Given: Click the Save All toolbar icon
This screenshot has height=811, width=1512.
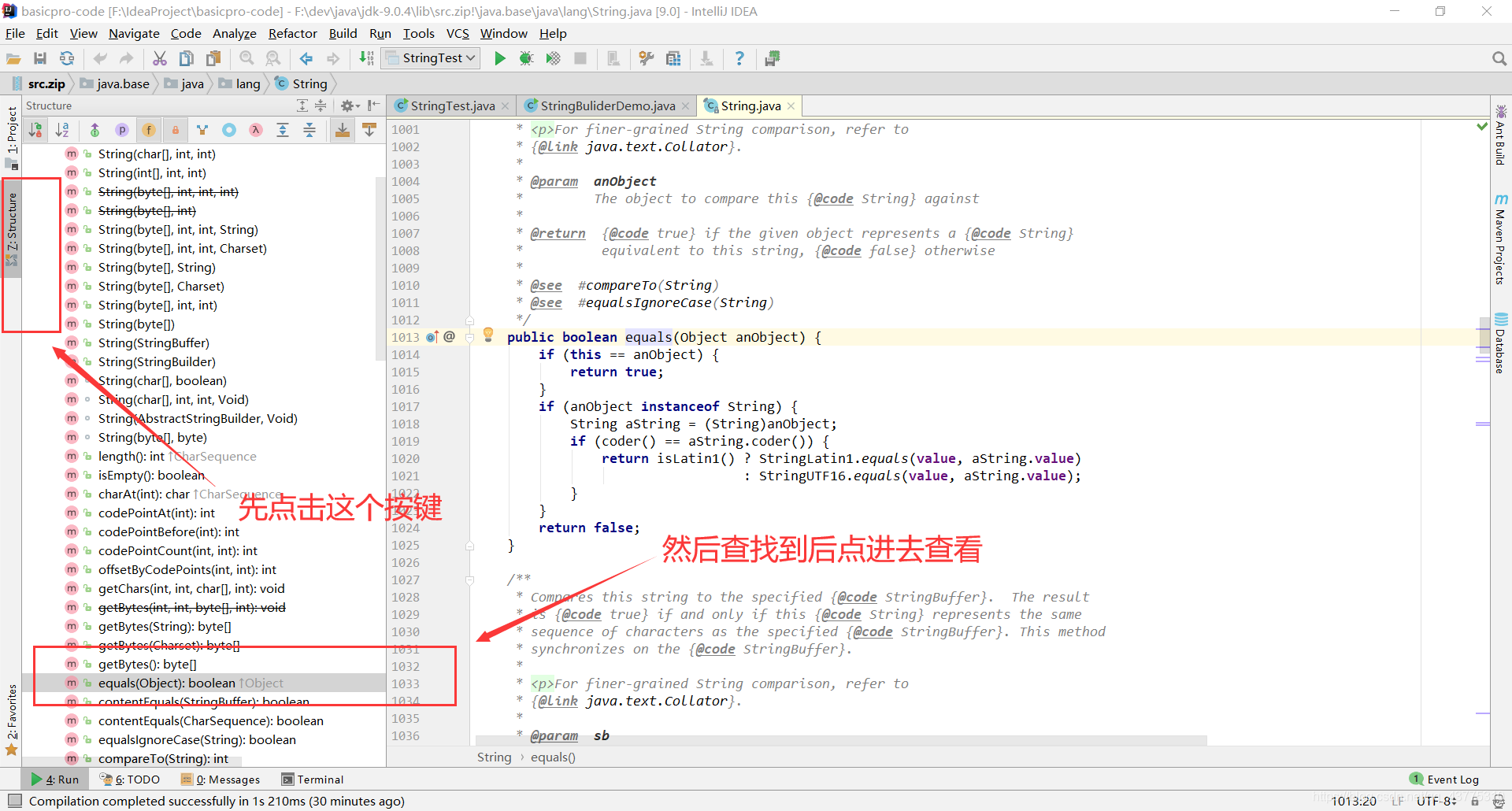Looking at the screenshot, I should coord(40,58).
